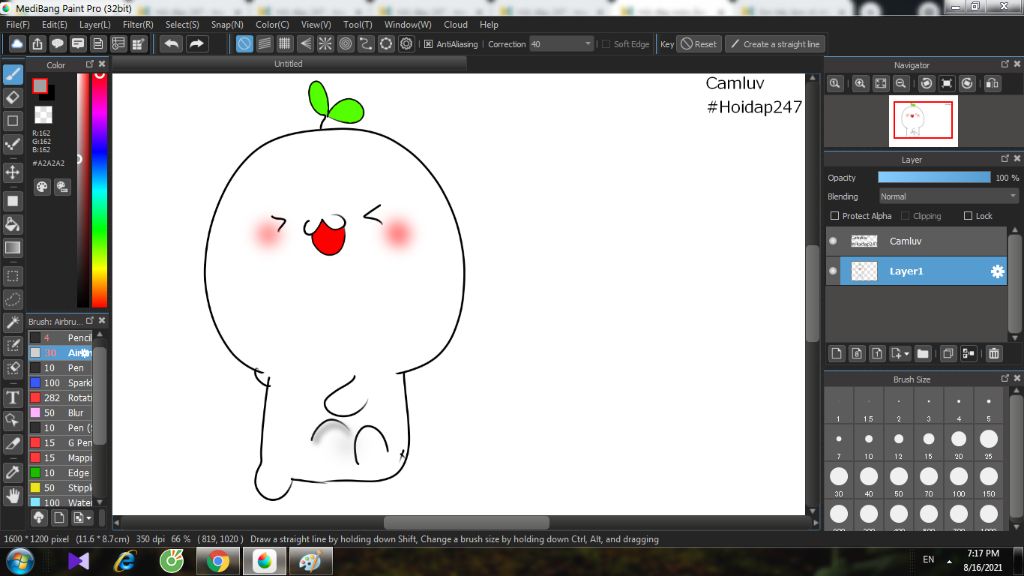Screen dimensions: 1024x576
Task: Hide Layer1 visibility
Action: (833, 271)
